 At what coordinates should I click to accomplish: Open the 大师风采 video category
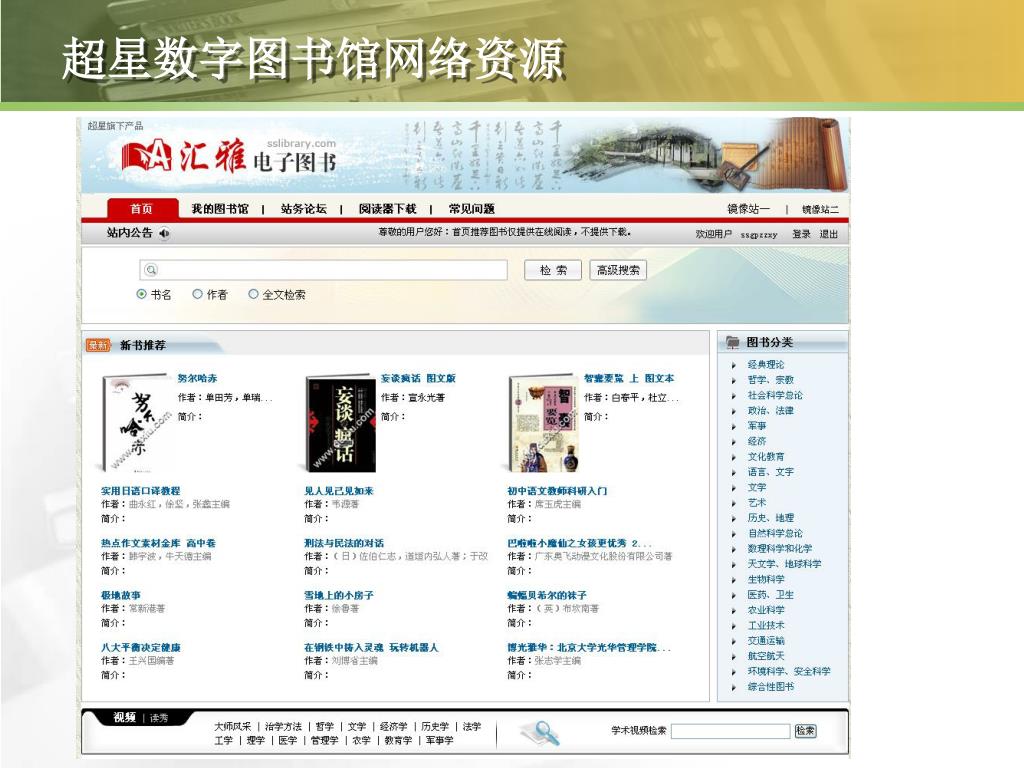point(232,726)
